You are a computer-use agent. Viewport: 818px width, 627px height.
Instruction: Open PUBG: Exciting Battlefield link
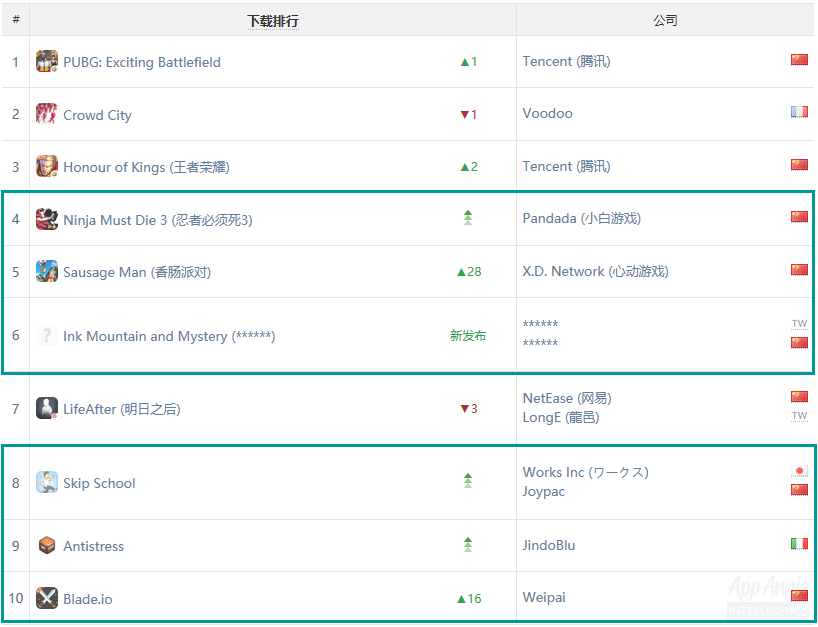pos(142,62)
